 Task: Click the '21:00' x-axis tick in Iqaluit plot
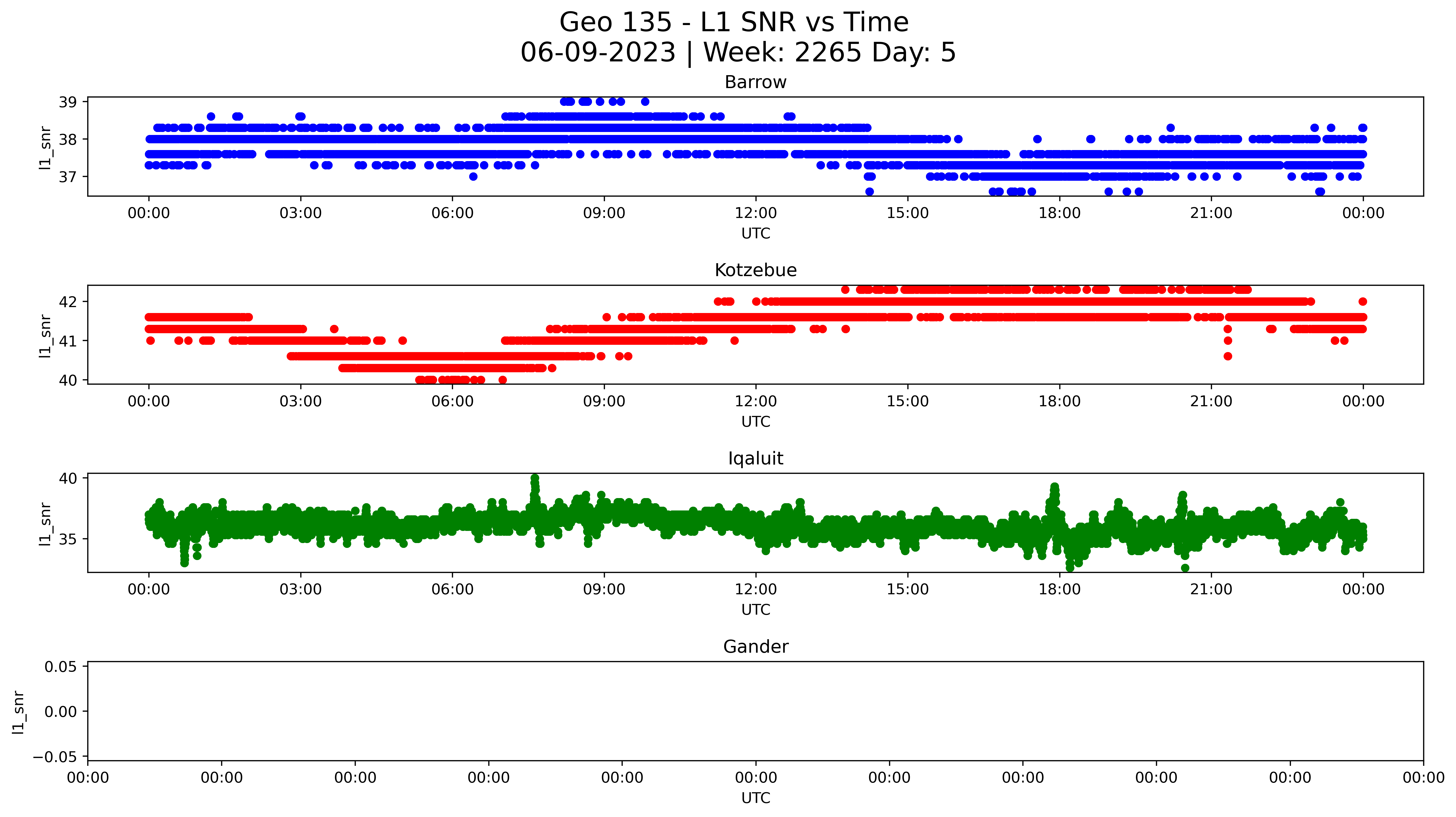(1211, 590)
